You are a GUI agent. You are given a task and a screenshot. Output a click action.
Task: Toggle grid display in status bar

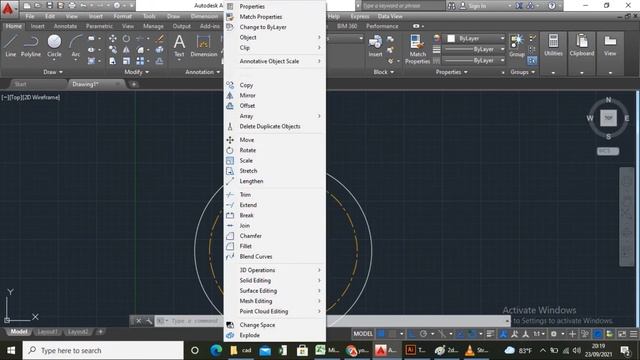click(x=381, y=333)
